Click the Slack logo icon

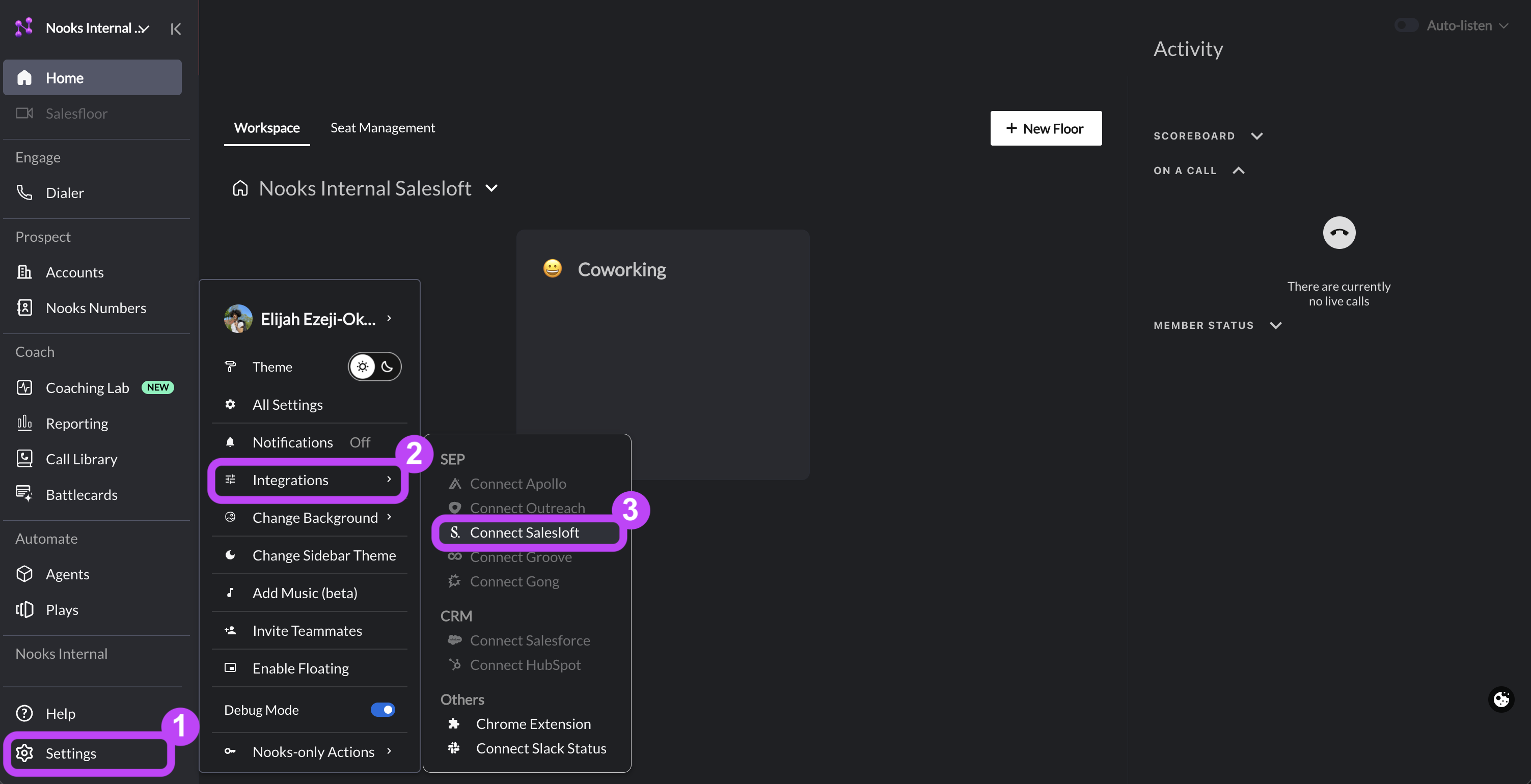[x=453, y=748]
